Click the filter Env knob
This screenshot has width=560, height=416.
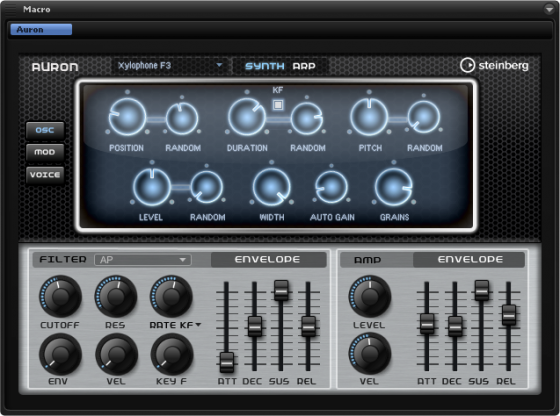click(60, 354)
